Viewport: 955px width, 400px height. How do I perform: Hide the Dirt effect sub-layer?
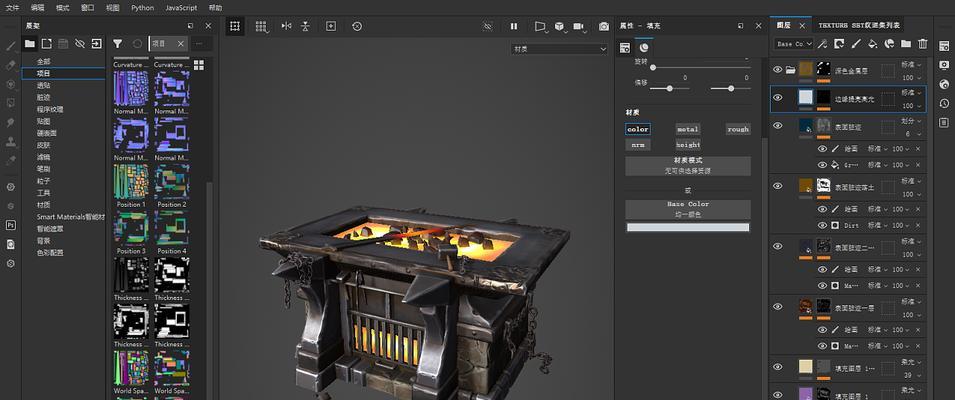pos(822,225)
